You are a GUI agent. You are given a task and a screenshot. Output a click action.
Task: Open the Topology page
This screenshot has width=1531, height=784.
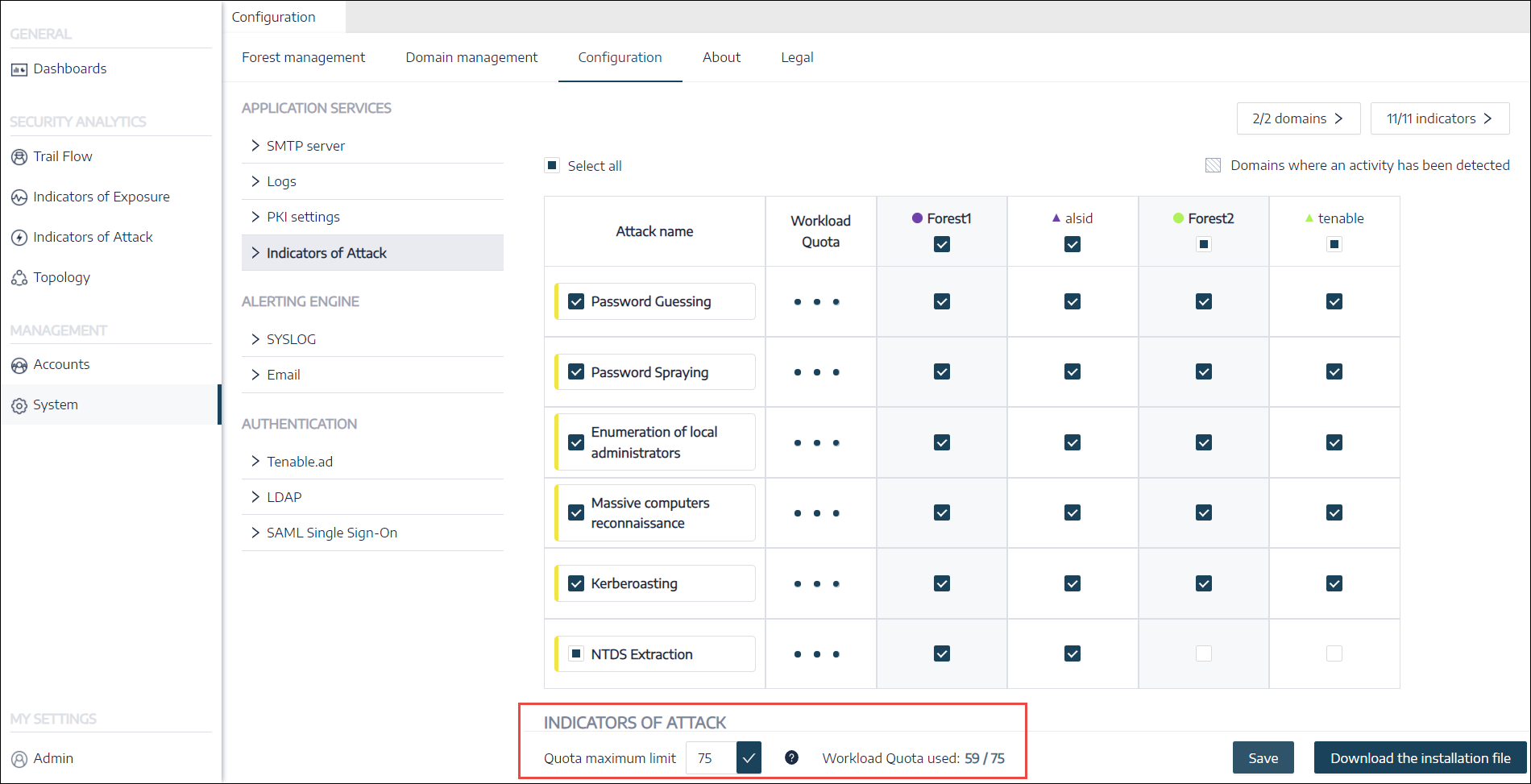tap(61, 277)
